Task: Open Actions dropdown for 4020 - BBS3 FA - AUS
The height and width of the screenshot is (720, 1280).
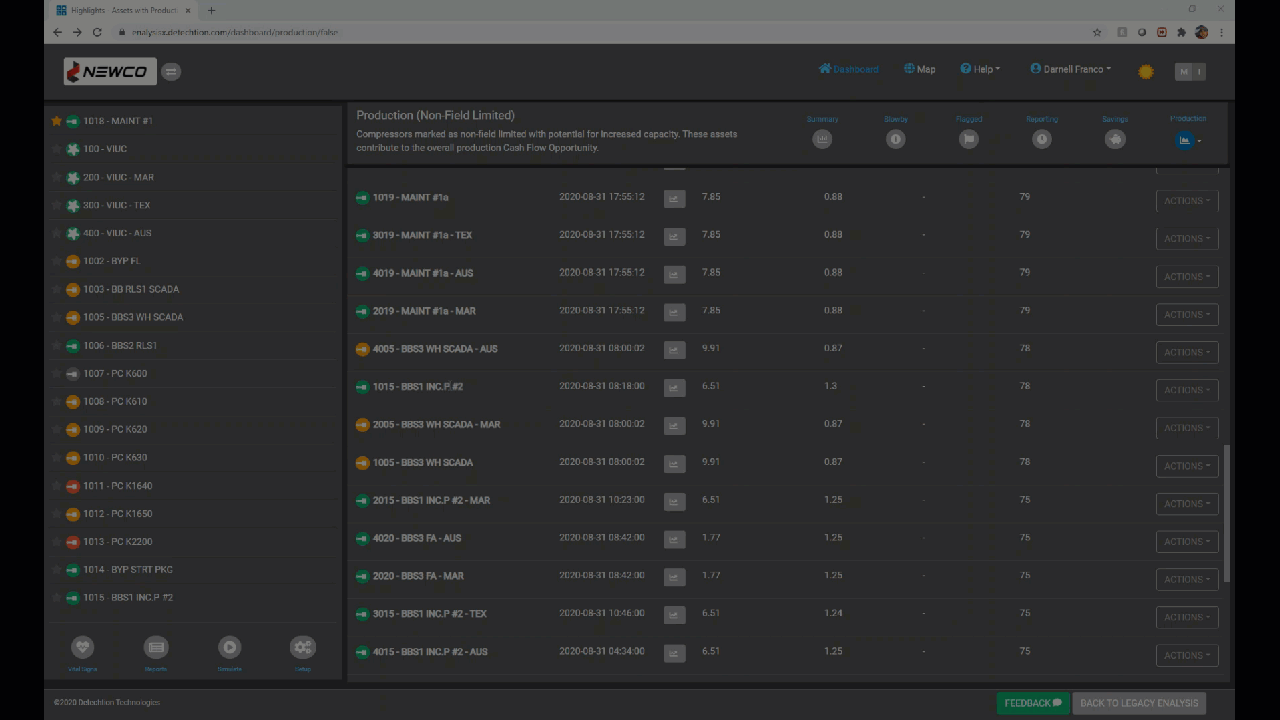Action: [1187, 542]
